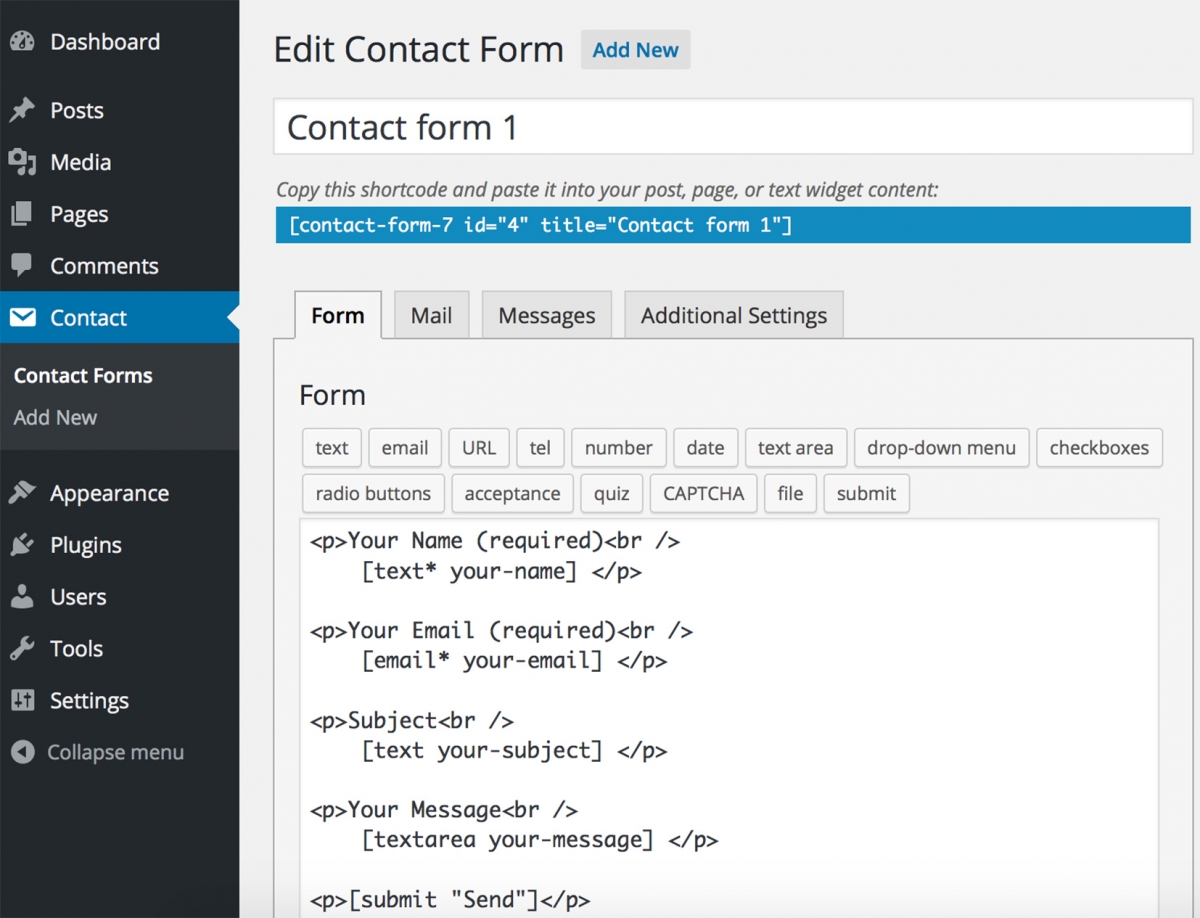Open the Users section
Image resolution: width=1200 pixels, height=918 pixels.
pyautogui.click(x=77, y=597)
